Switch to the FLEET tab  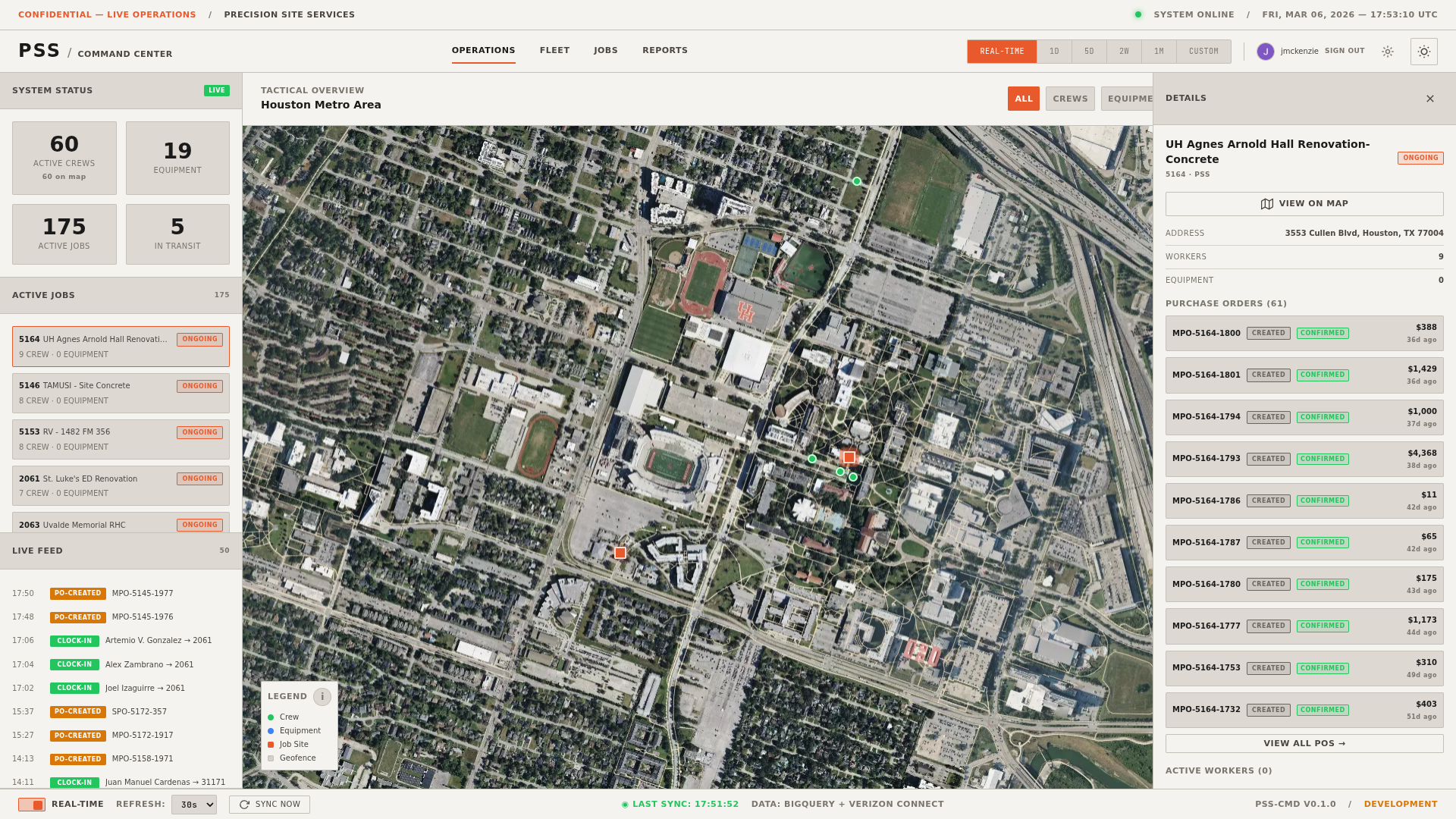pyautogui.click(x=554, y=50)
